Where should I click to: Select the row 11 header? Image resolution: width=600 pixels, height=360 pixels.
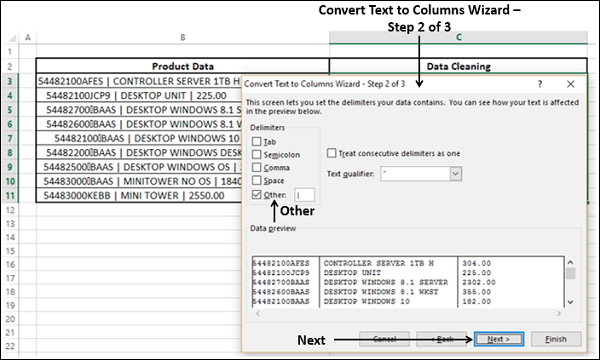coord(10,195)
